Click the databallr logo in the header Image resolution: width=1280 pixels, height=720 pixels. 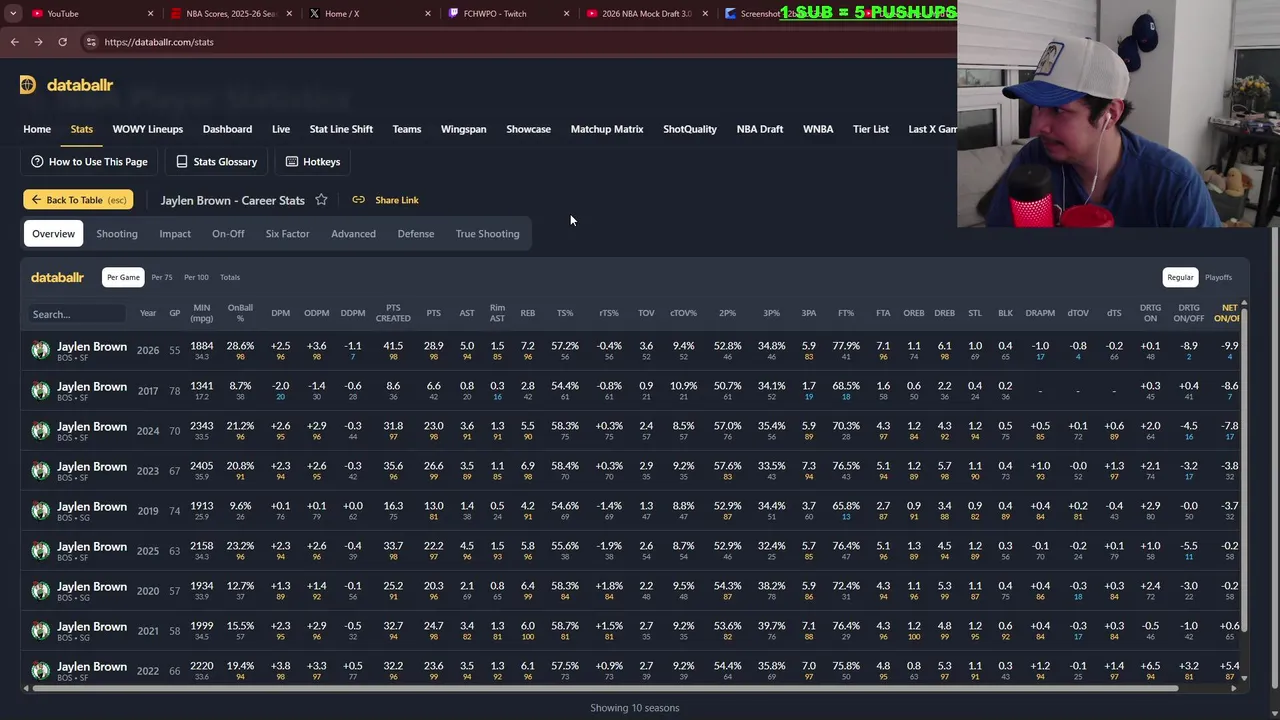(66, 85)
